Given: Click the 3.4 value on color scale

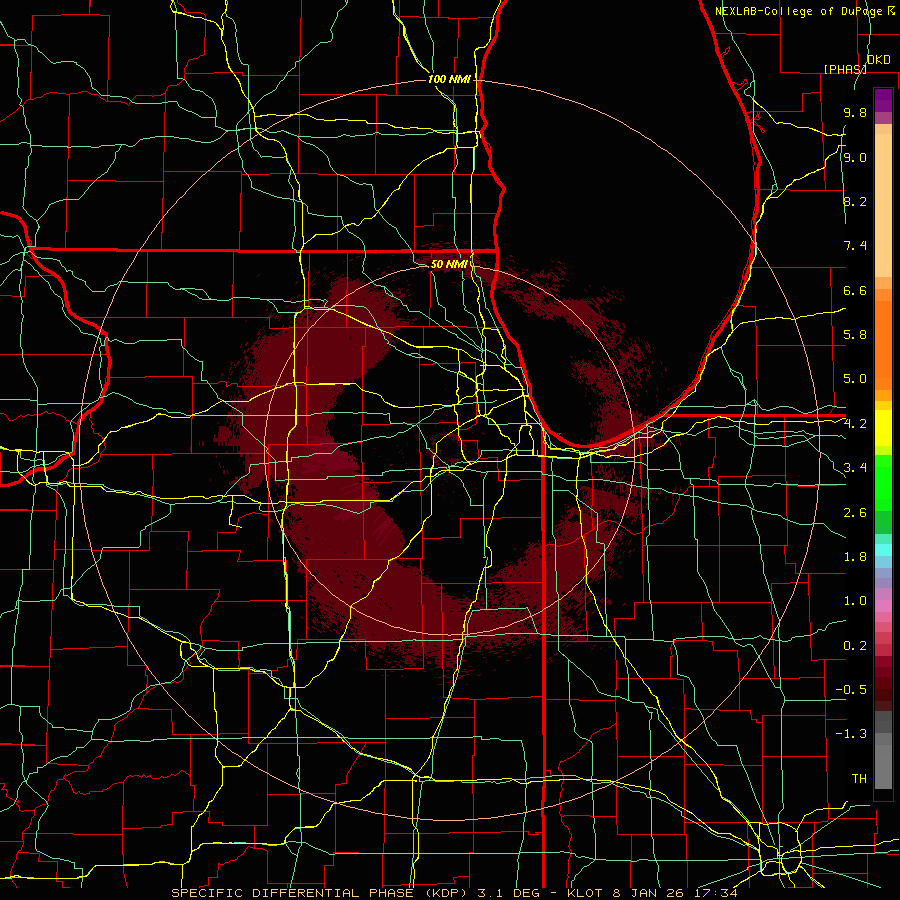Looking at the screenshot, I should pyautogui.click(x=855, y=468).
